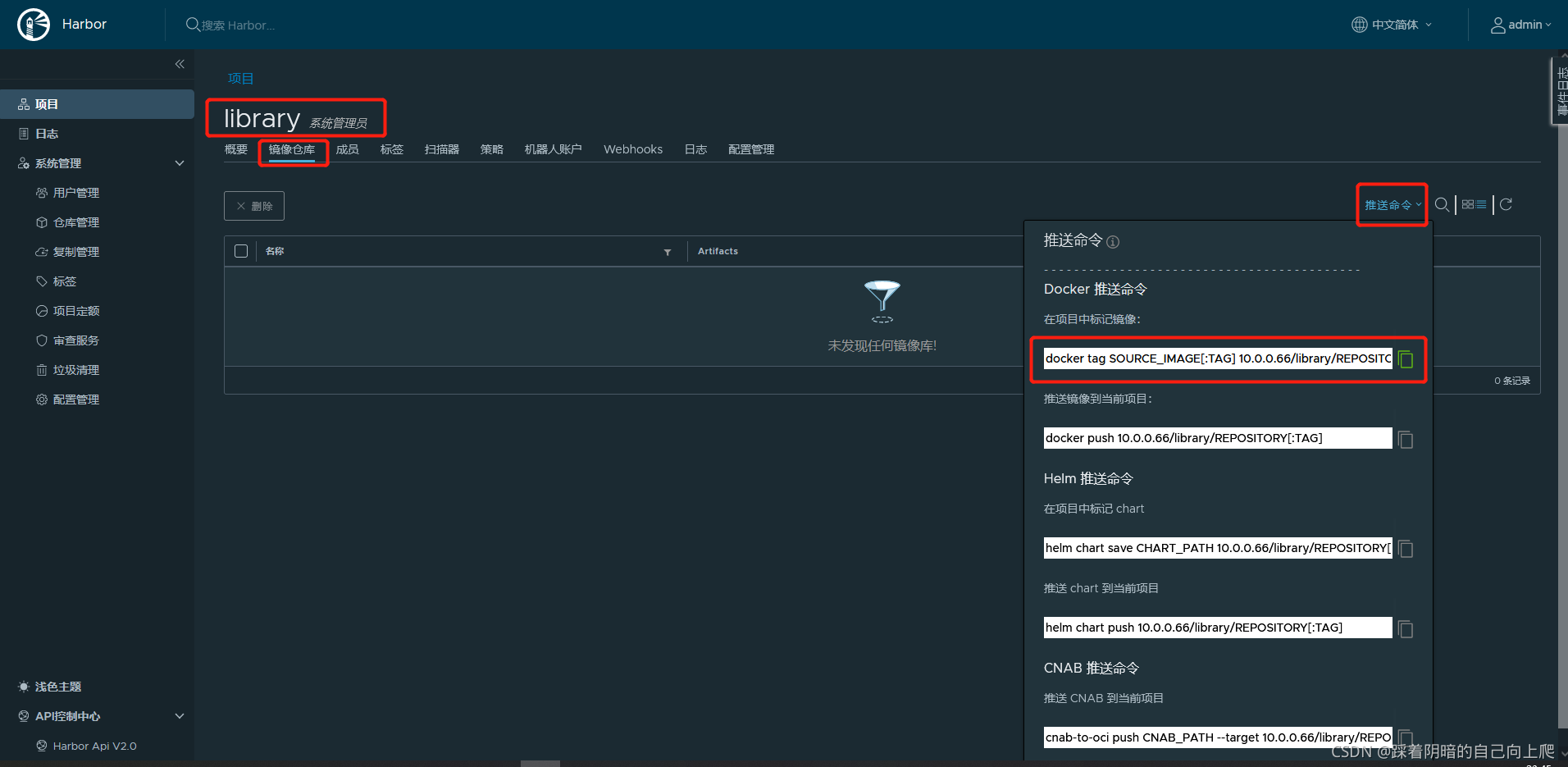The height and width of the screenshot is (767, 1568).
Task: Copy the helm chart save command
Action: pyautogui.click(x=1406, y=549)
